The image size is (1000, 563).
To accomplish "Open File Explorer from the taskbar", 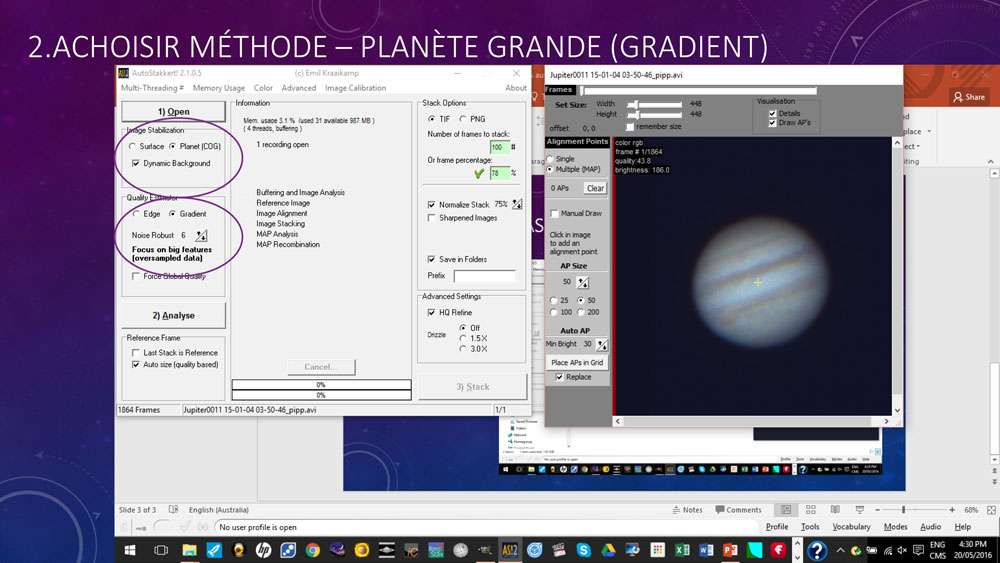I will [189, 550].
